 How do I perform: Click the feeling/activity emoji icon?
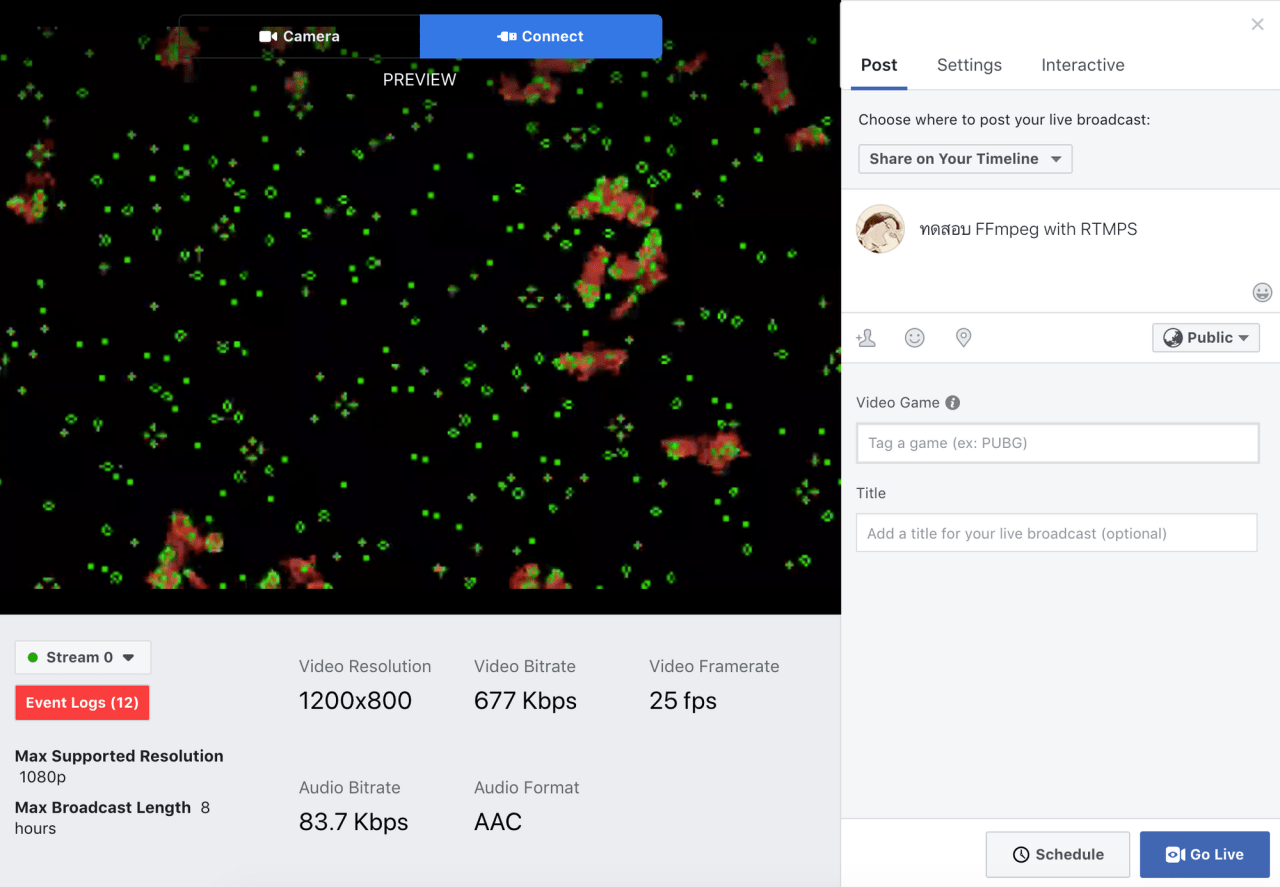pyautogui.click(x=915, y=338)
